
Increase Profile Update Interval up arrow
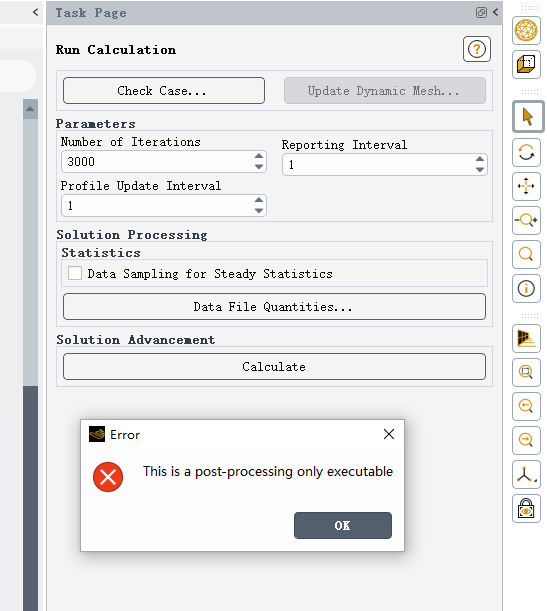coord(259,200)
